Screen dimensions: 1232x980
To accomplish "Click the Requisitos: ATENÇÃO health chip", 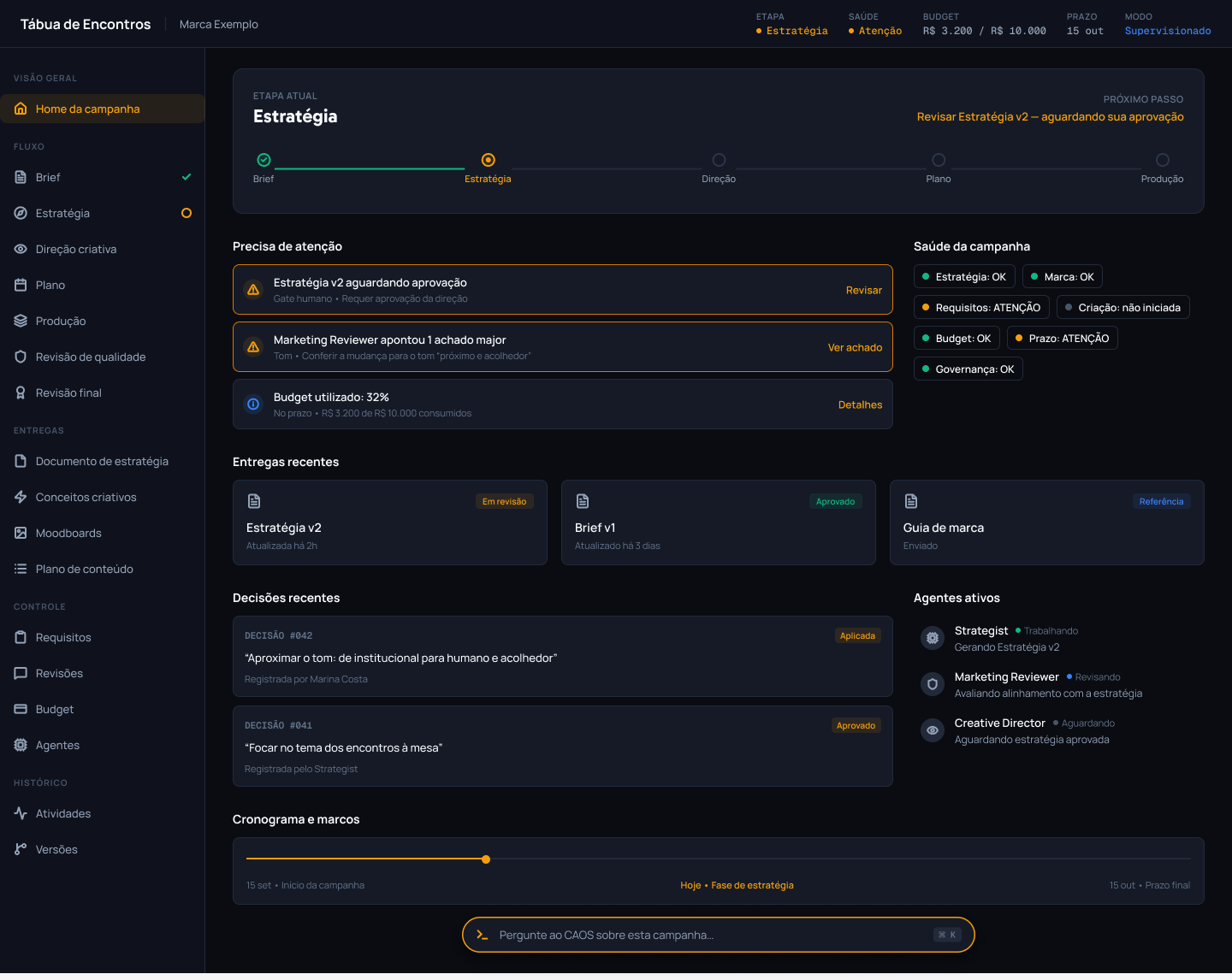I will (981, 308).
